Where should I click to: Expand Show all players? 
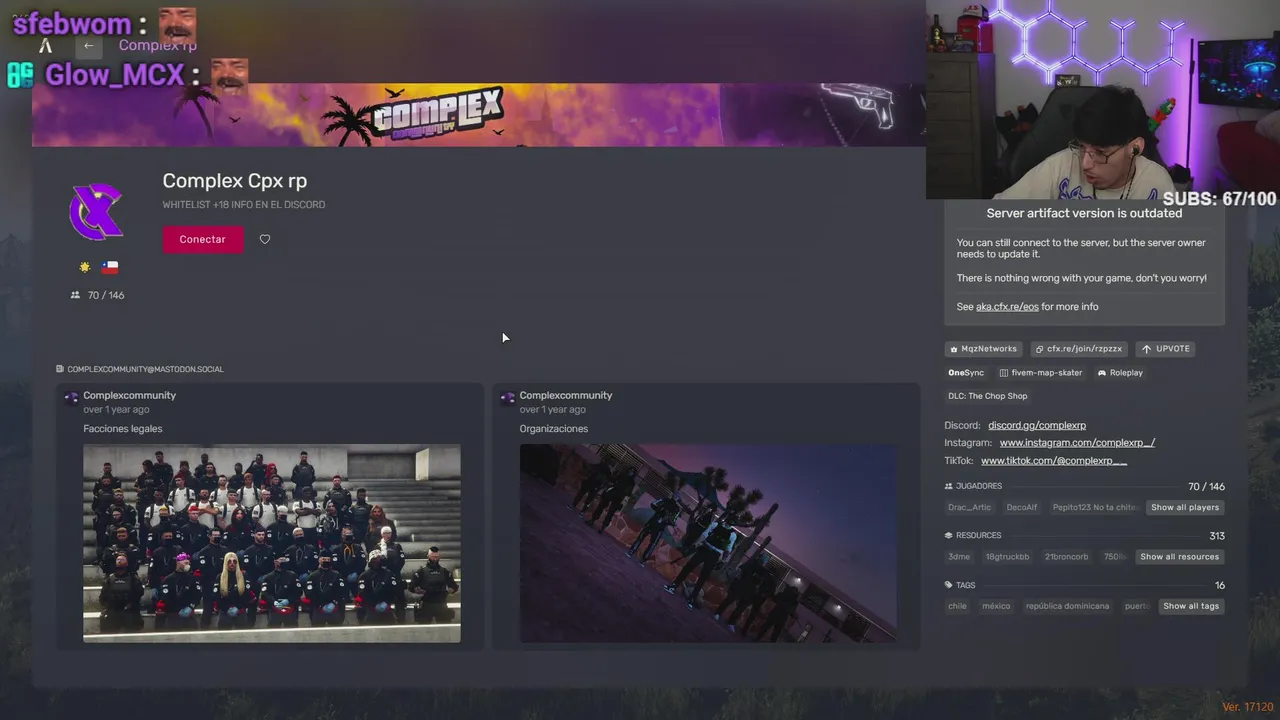tap(1185, 508)
